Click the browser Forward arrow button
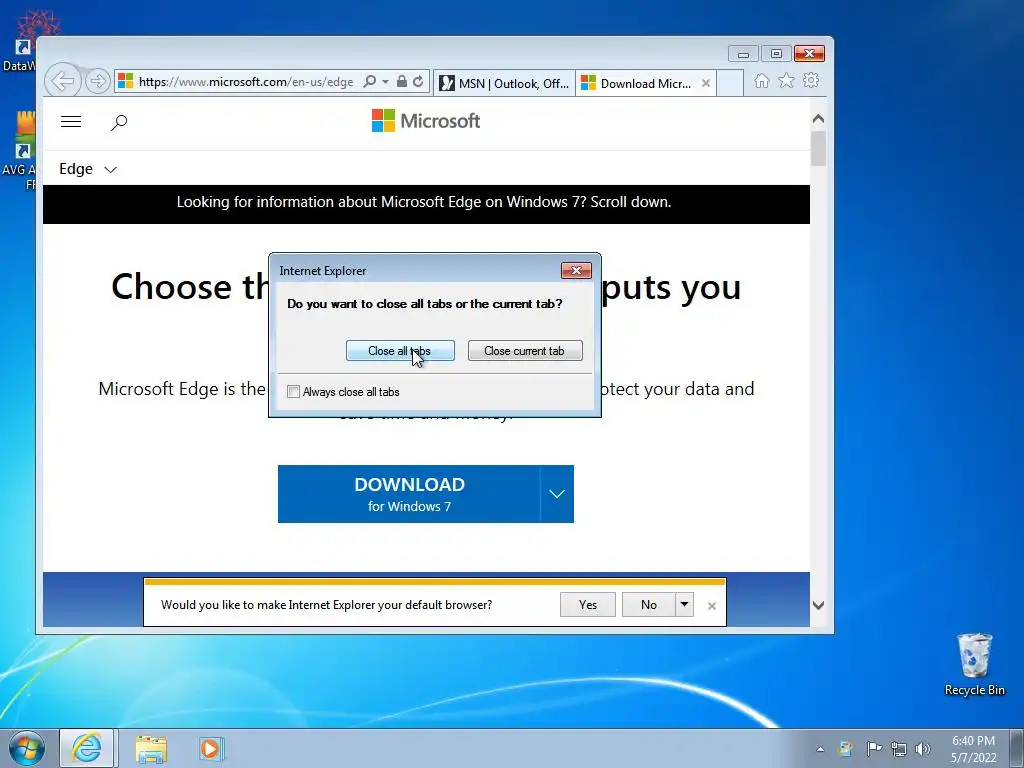1024x768 pixels. pyautogui.click(x=97, y=82)
